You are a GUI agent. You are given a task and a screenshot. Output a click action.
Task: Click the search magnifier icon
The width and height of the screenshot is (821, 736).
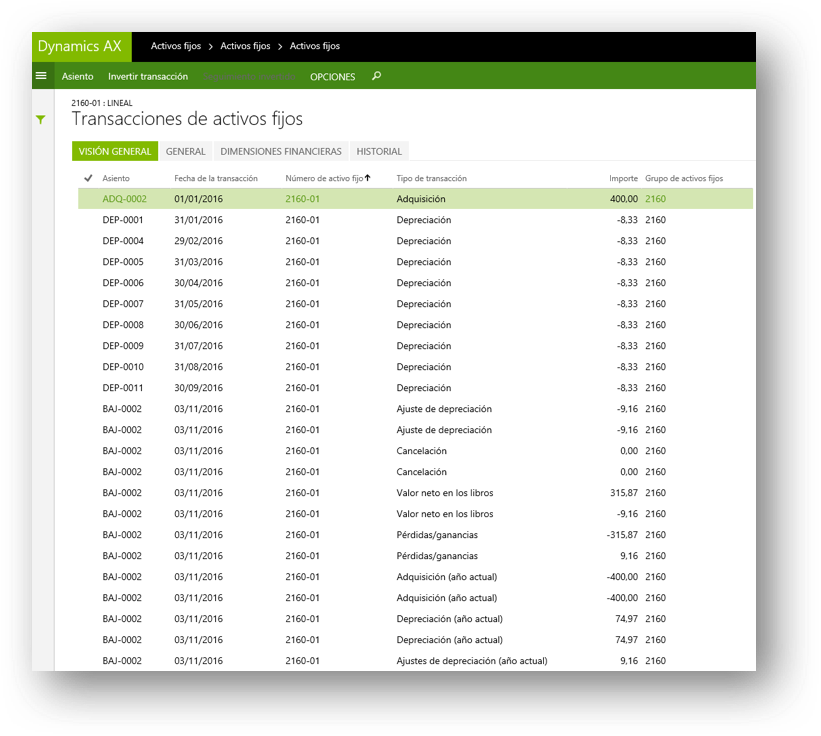coord(376,76)
